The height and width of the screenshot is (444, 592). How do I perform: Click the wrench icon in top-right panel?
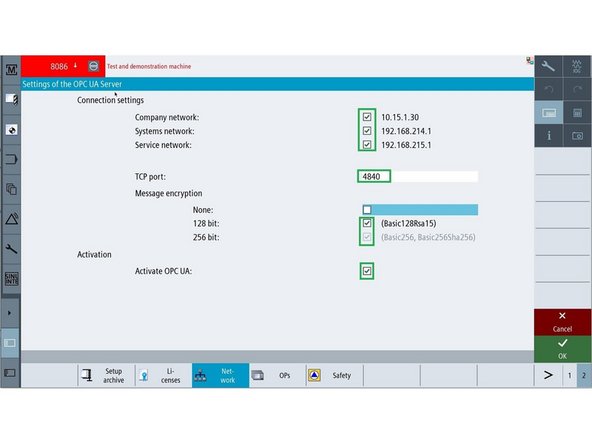pyautogui.click(x=548, y=66)
